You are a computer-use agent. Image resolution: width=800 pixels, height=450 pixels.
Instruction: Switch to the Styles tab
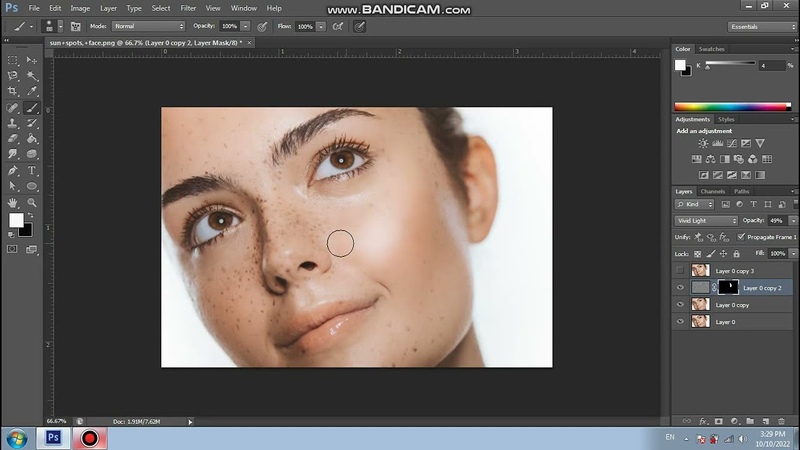click(x=726, y=119)
